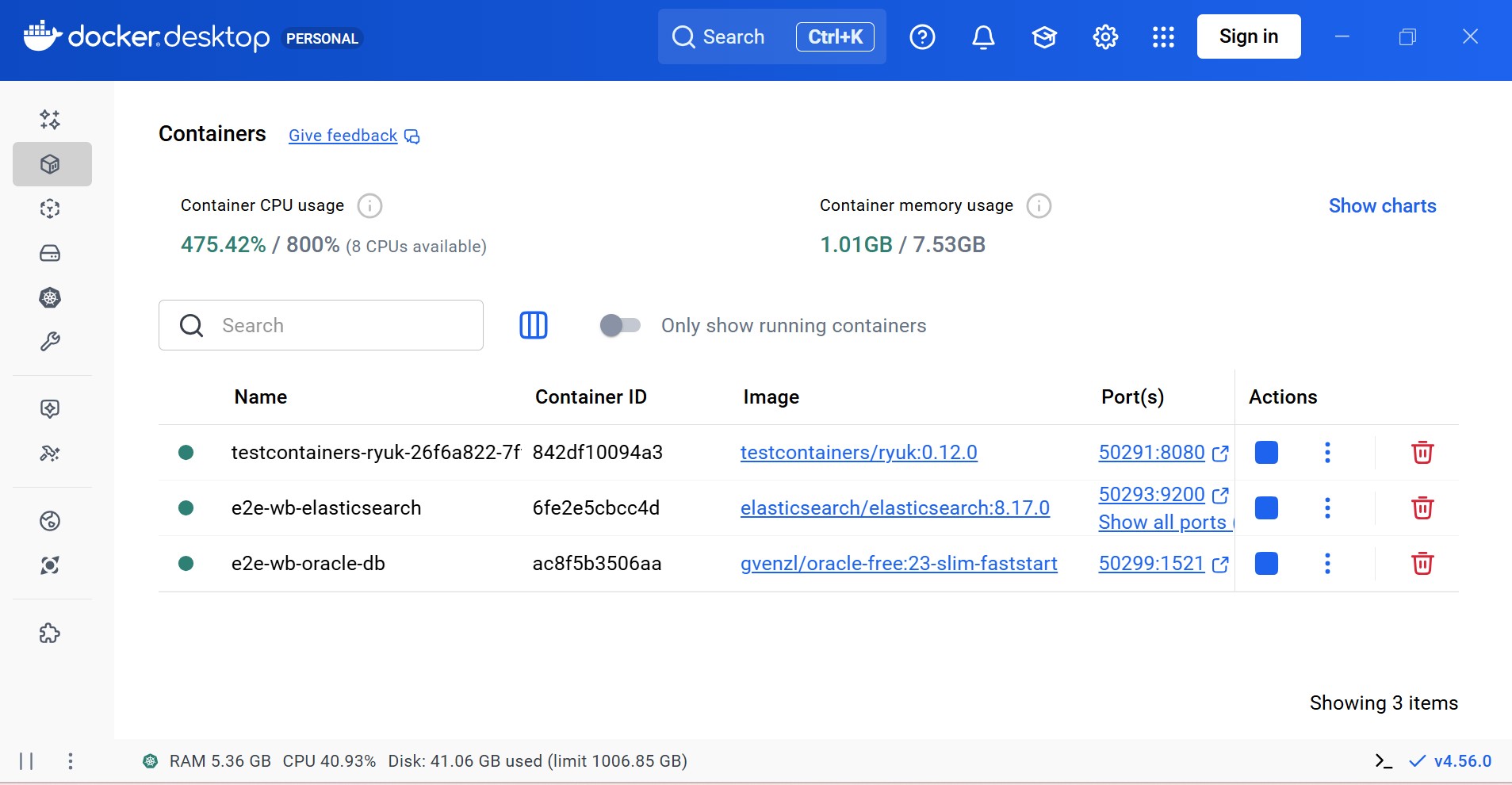Click Port(s) column header
Image resolution: width=1512 pixels, height=785 pixels.
1133,397
